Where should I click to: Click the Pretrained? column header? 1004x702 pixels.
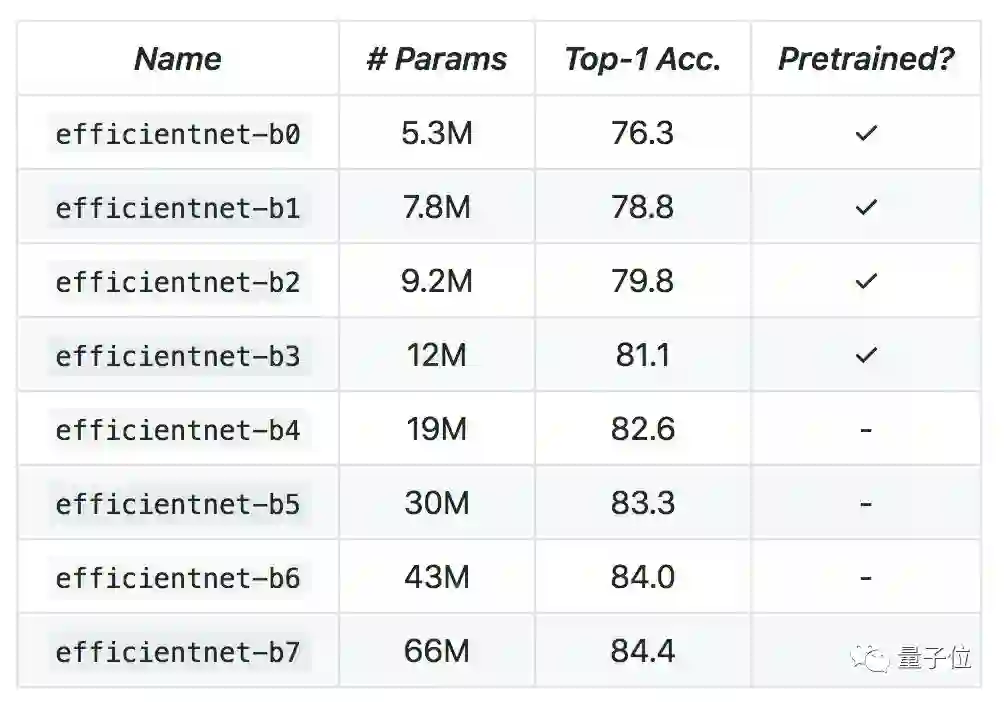click(866, 59)
